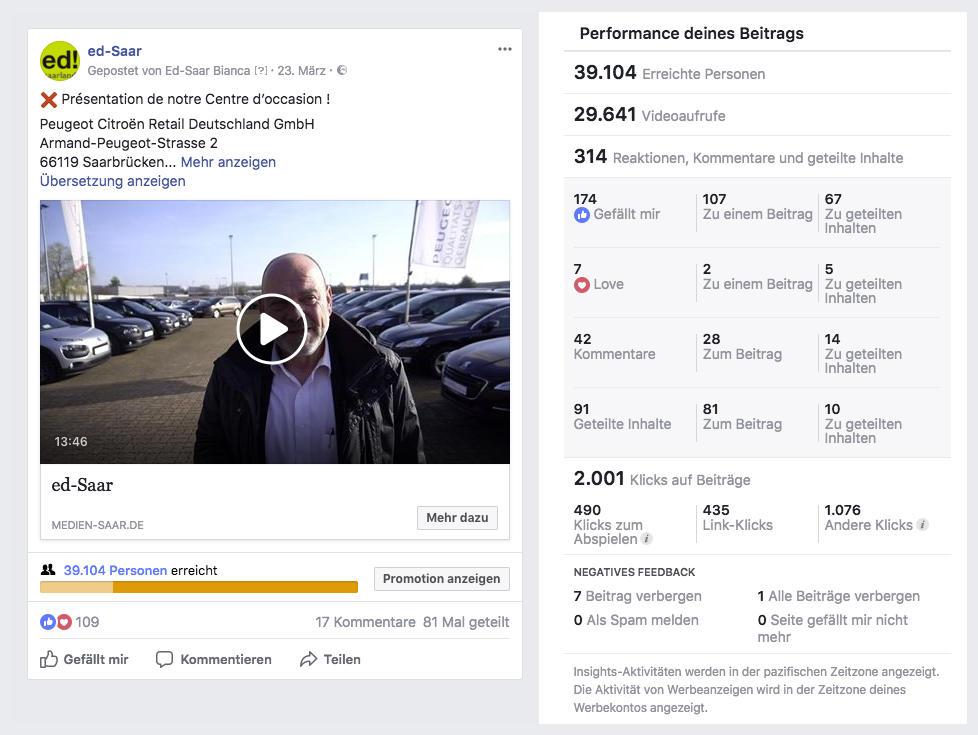Open the 81 Mal geteilt link

coord(466,622)
